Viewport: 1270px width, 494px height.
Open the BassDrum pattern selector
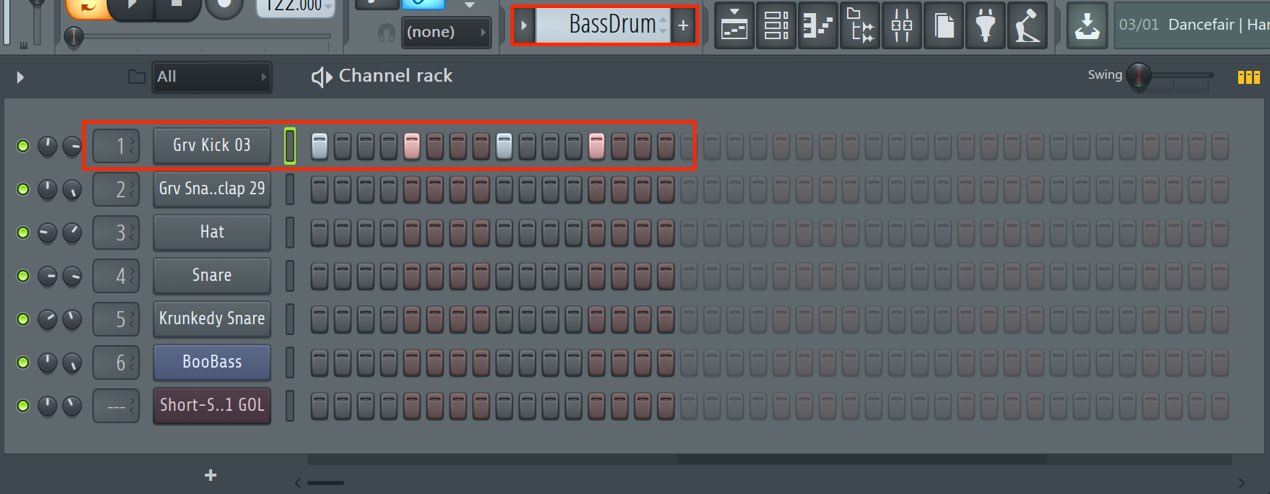tap(603, 26)
